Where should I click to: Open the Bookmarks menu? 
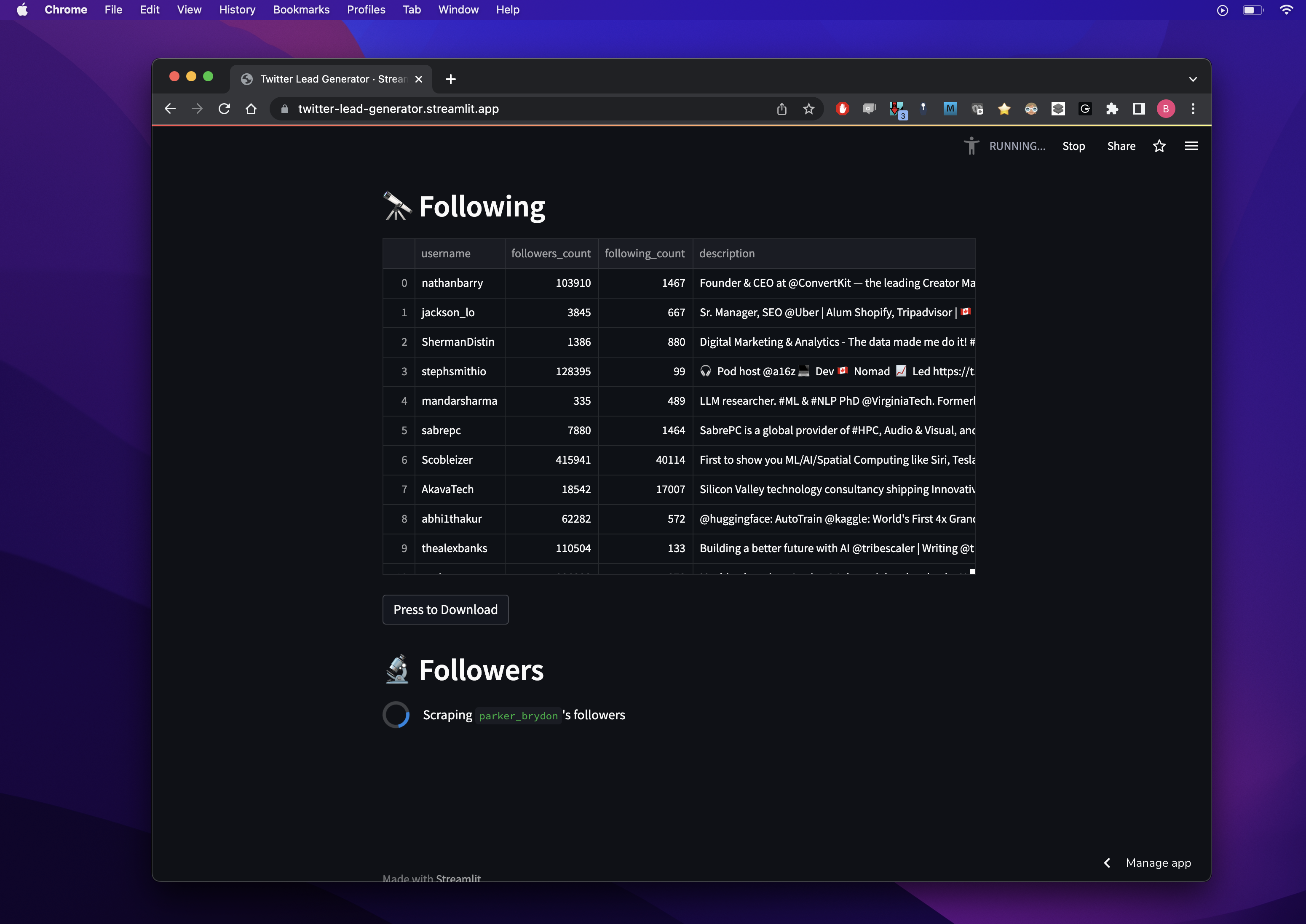[301, 10]
